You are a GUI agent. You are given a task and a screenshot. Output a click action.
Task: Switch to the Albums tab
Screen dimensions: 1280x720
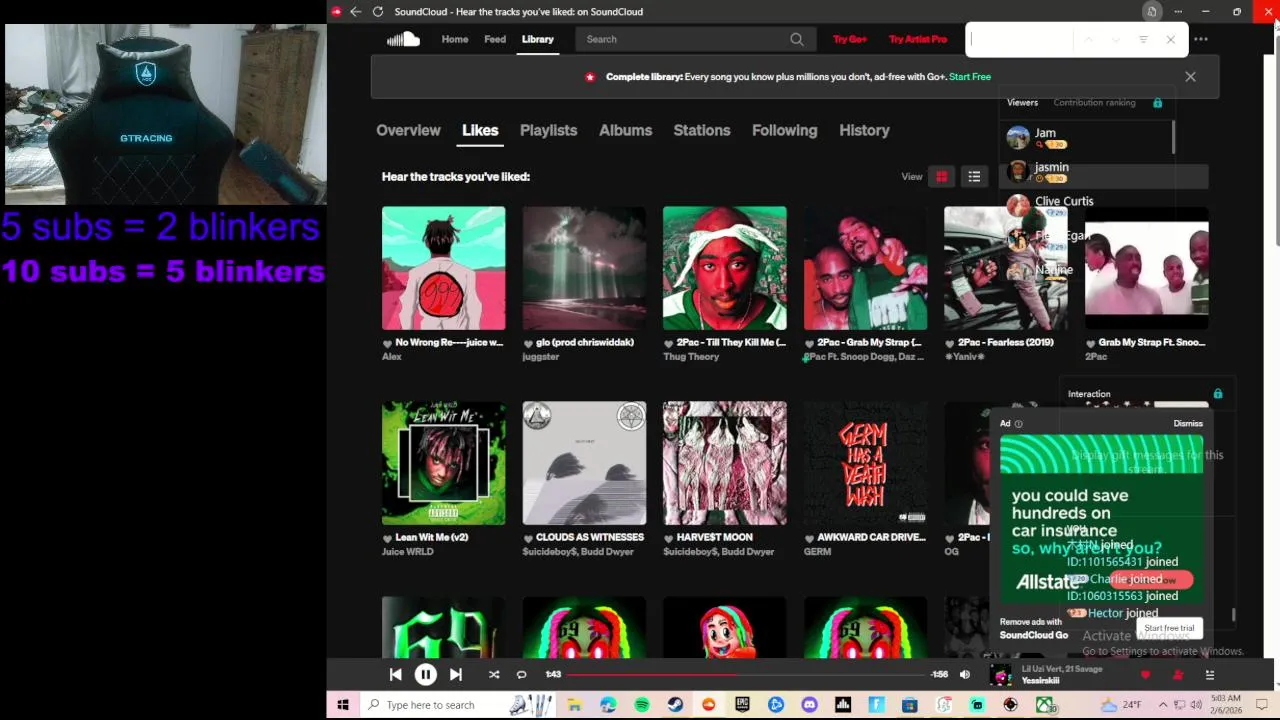(625, 130)
